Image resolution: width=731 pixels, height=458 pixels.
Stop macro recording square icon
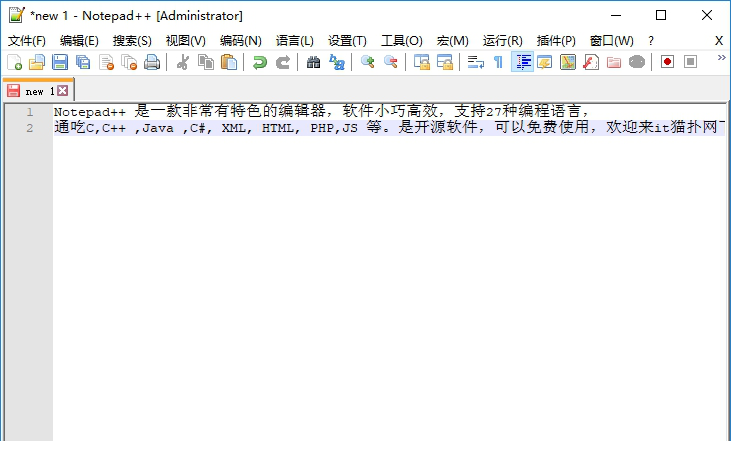[x=690, y=62]
